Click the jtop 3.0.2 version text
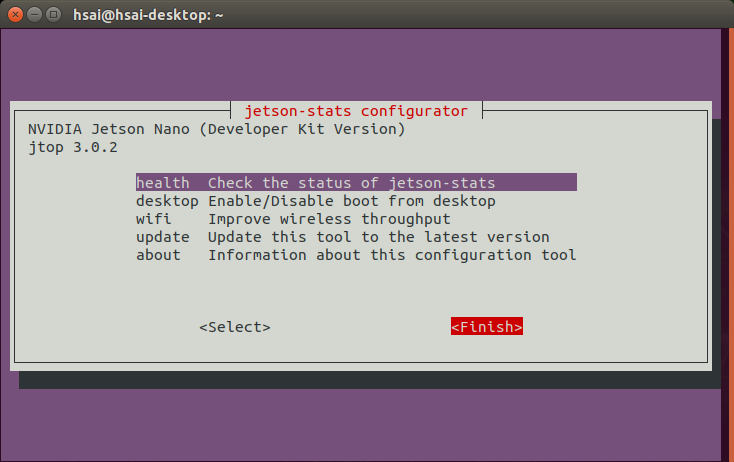Screen dimensions: 734x462 (73, 147)
